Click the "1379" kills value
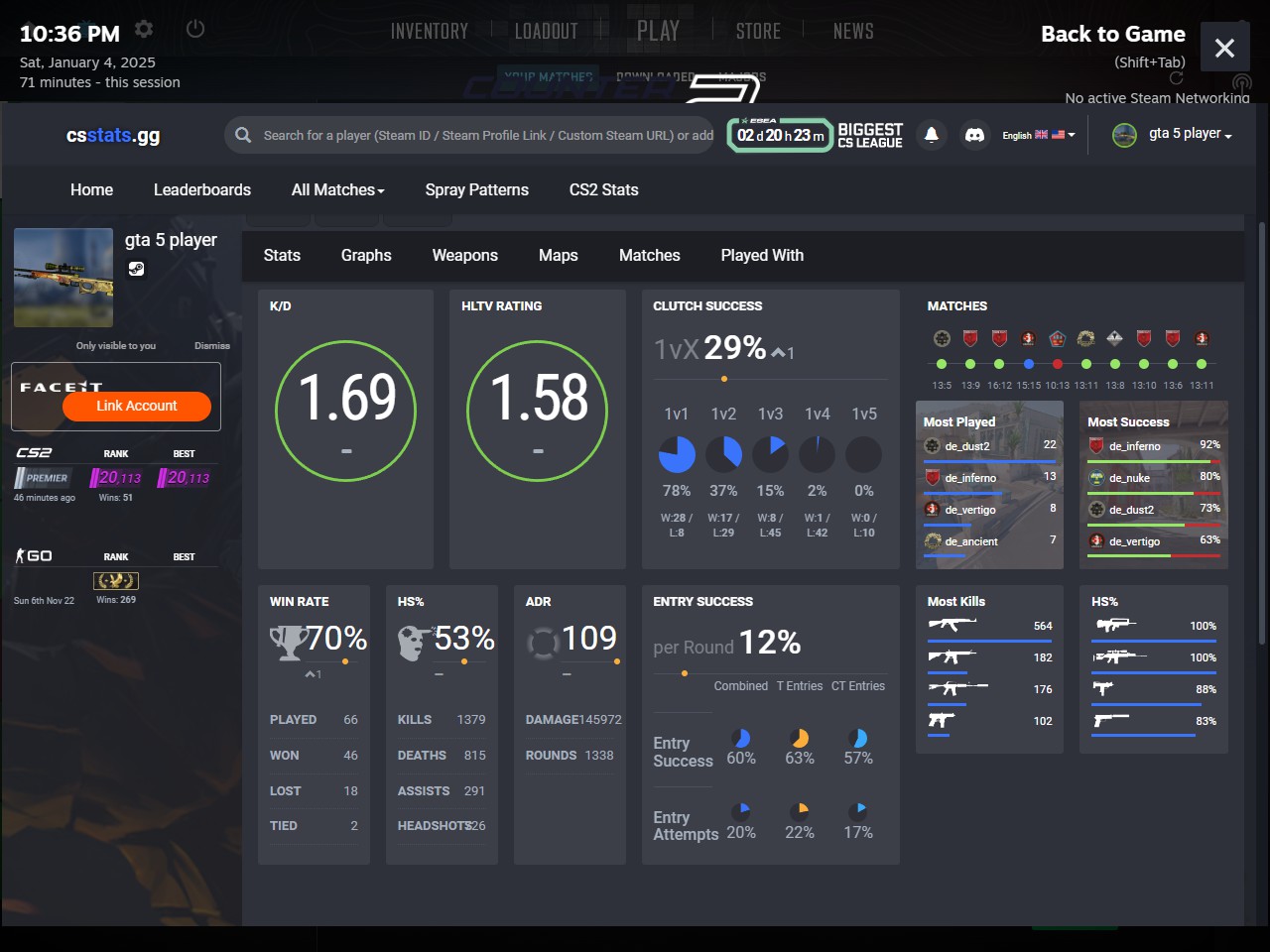This screenshot has height=952, width=1270. click(x=471, y=720)
